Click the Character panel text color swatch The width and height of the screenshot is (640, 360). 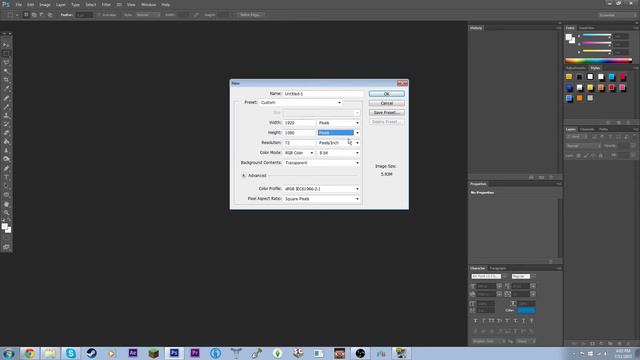[x=526, y=310]
